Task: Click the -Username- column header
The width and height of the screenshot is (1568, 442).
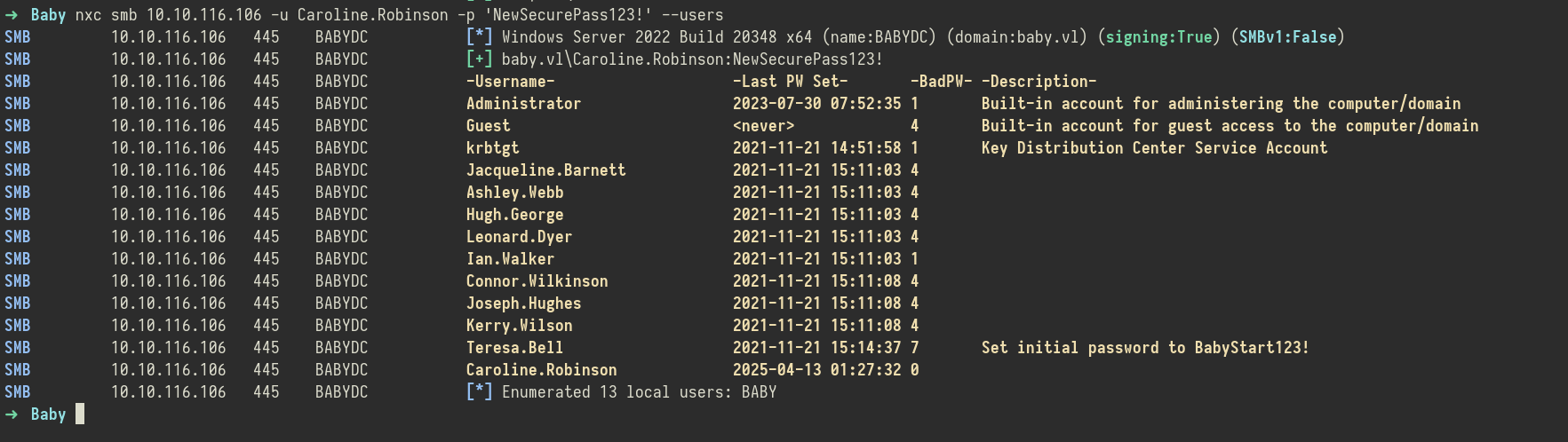Action: [510, 82]
